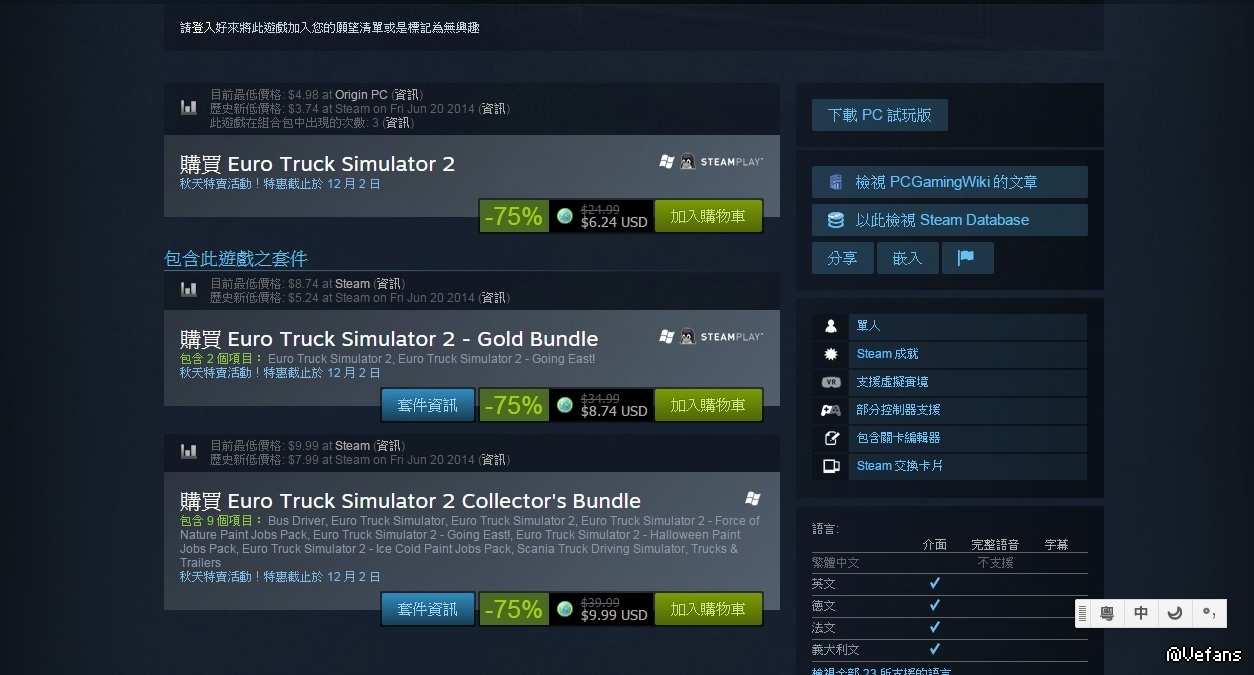The height and width of the screenshot is (675, 1254).
Task: Expand all 23 supported languages link
Action: 881,671
